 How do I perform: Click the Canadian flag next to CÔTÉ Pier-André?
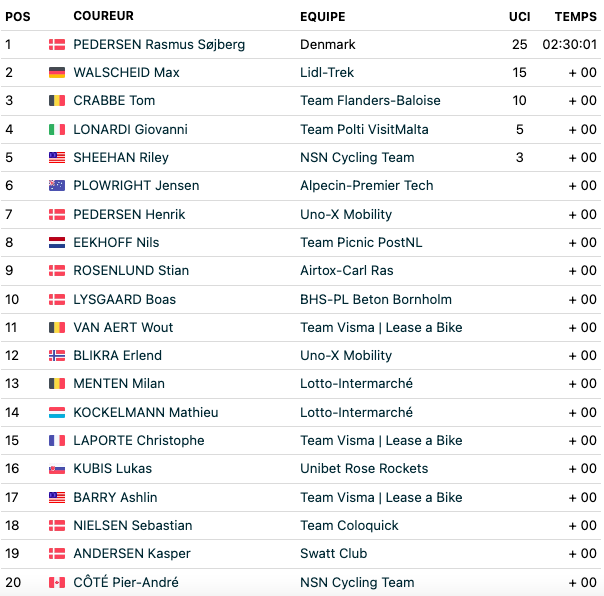tap(57, 582)
